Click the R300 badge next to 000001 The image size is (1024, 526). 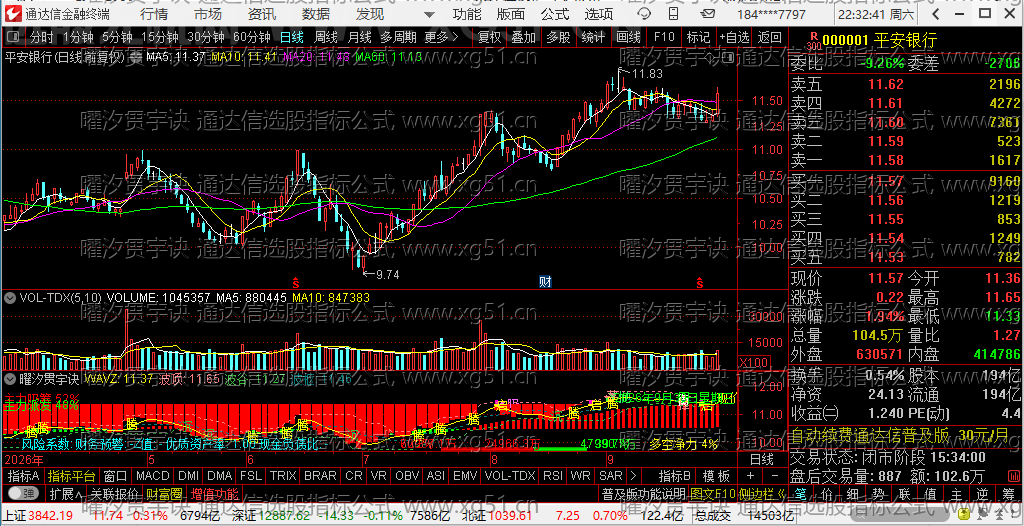tap(813, 41)
